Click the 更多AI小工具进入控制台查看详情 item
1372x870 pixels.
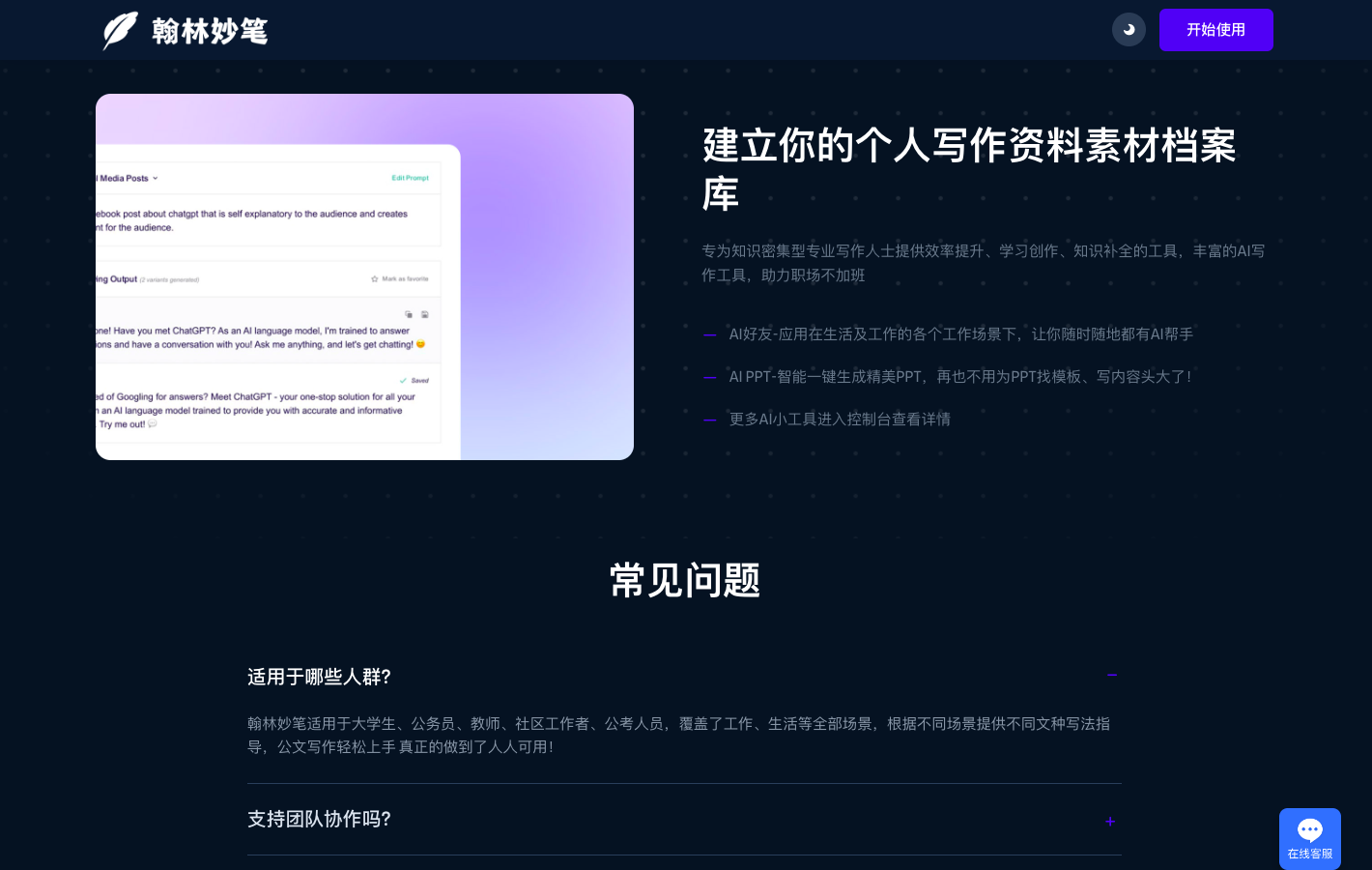840,420
